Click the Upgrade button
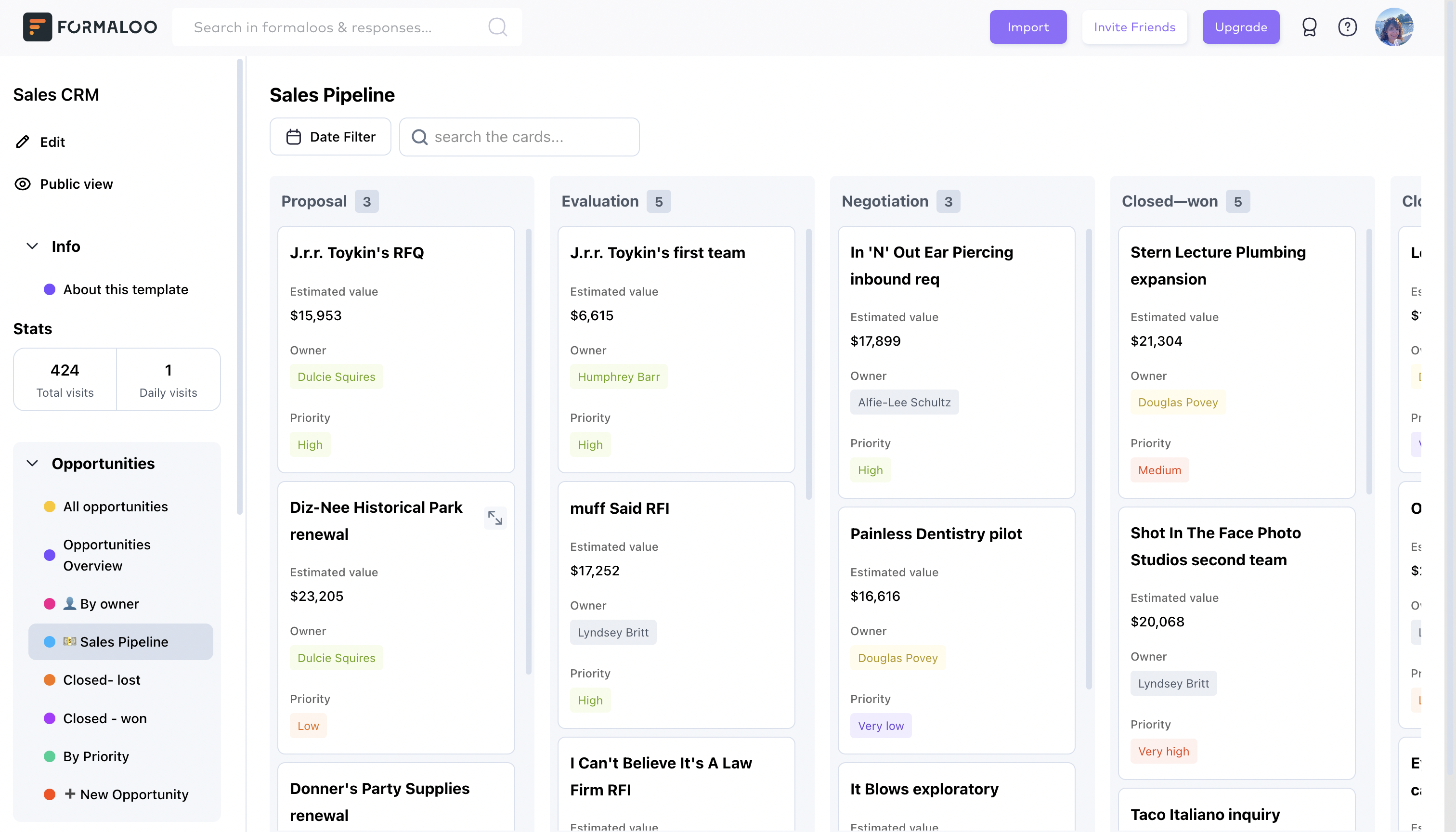1456x832 pixels. (x=1240, y=27)
